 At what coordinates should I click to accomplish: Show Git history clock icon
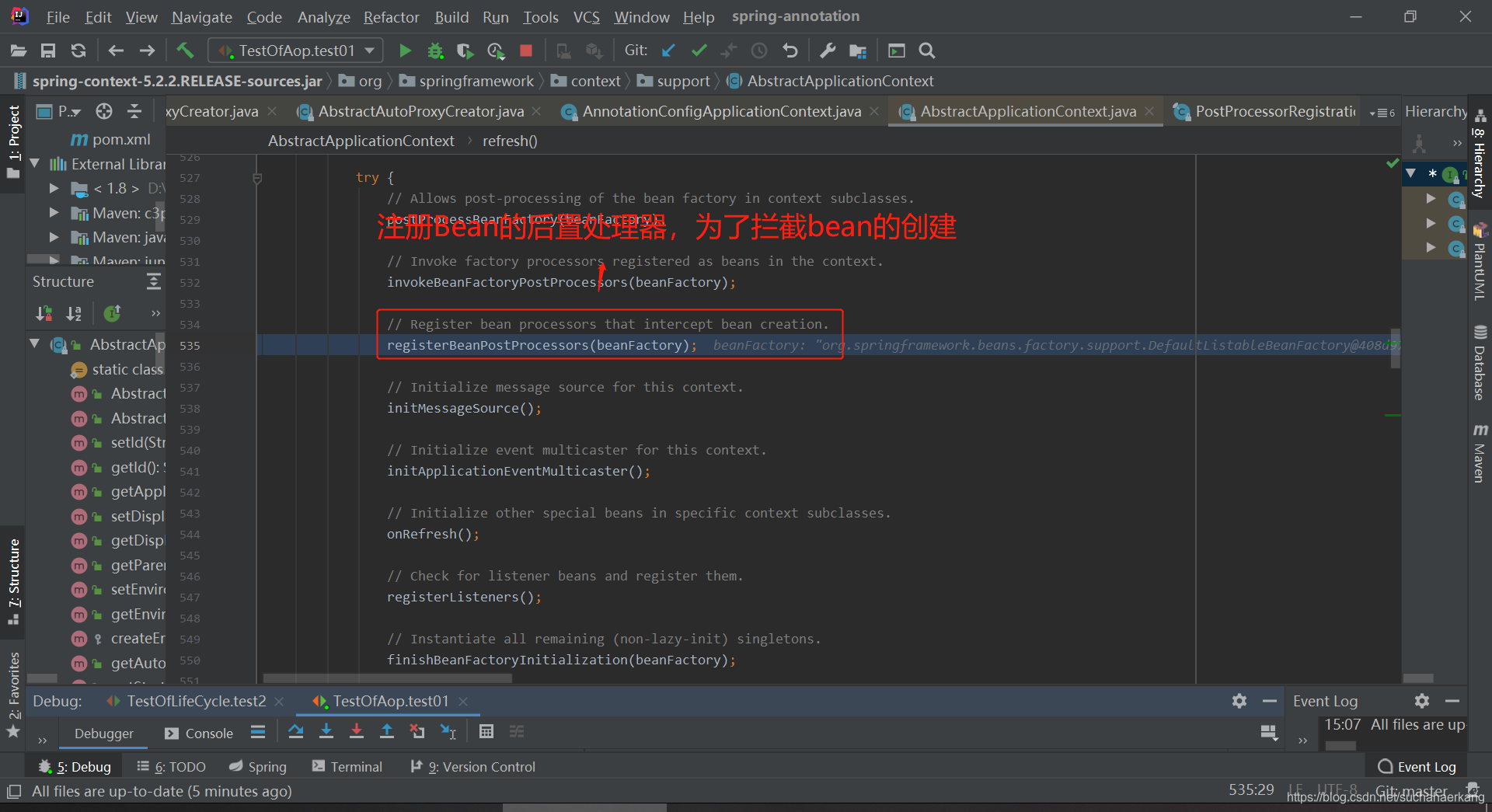coord(759,51)
